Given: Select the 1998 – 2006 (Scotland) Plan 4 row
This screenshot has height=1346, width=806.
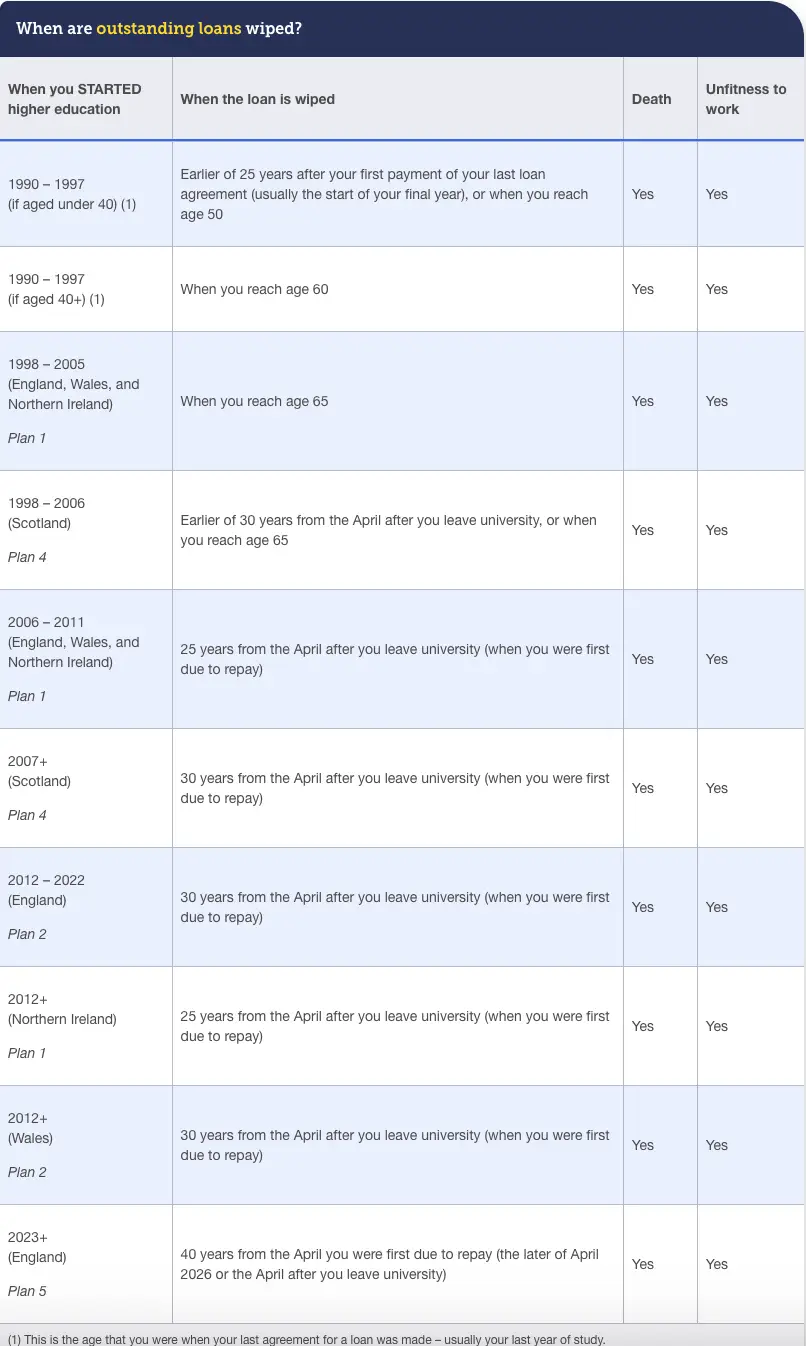Looking at the screenshot, I should click(402, 530).
